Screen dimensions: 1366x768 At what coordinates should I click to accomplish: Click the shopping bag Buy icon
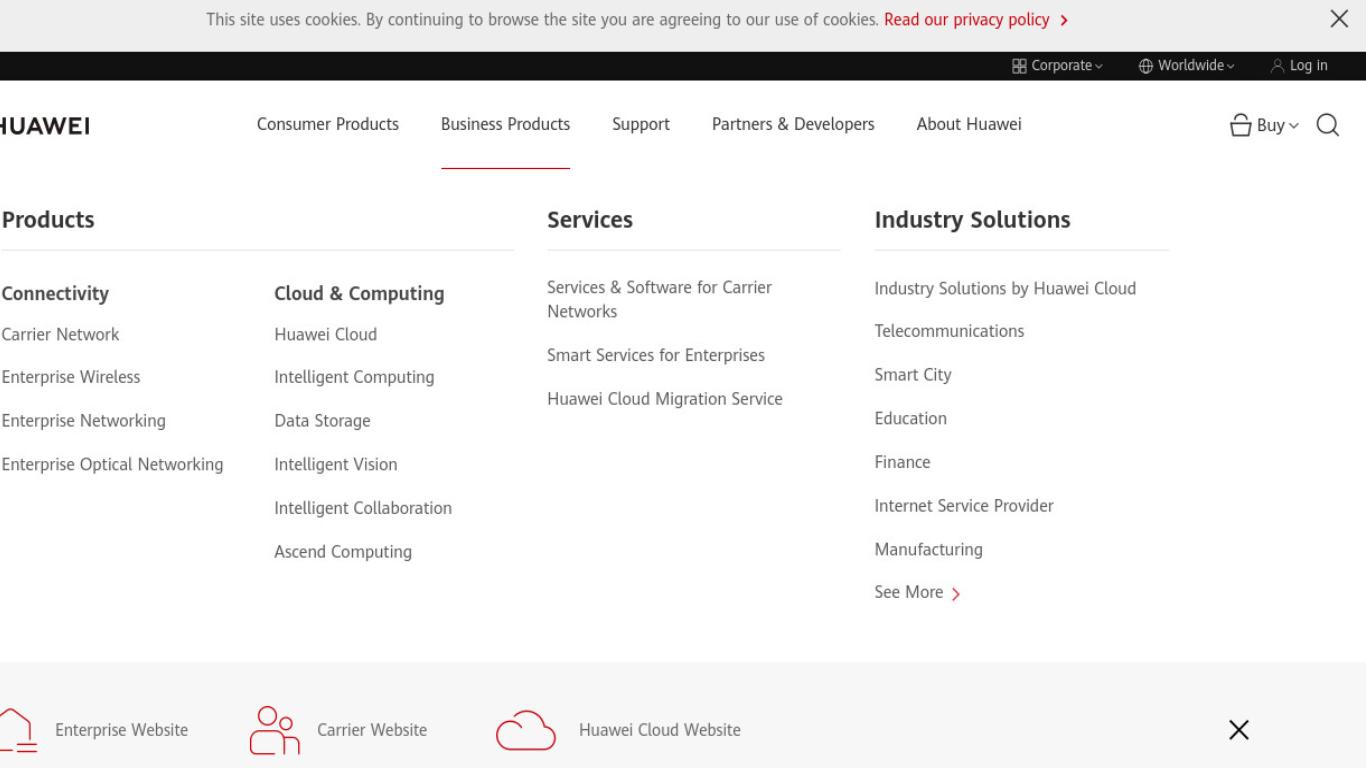click(x=1241, y=125)
